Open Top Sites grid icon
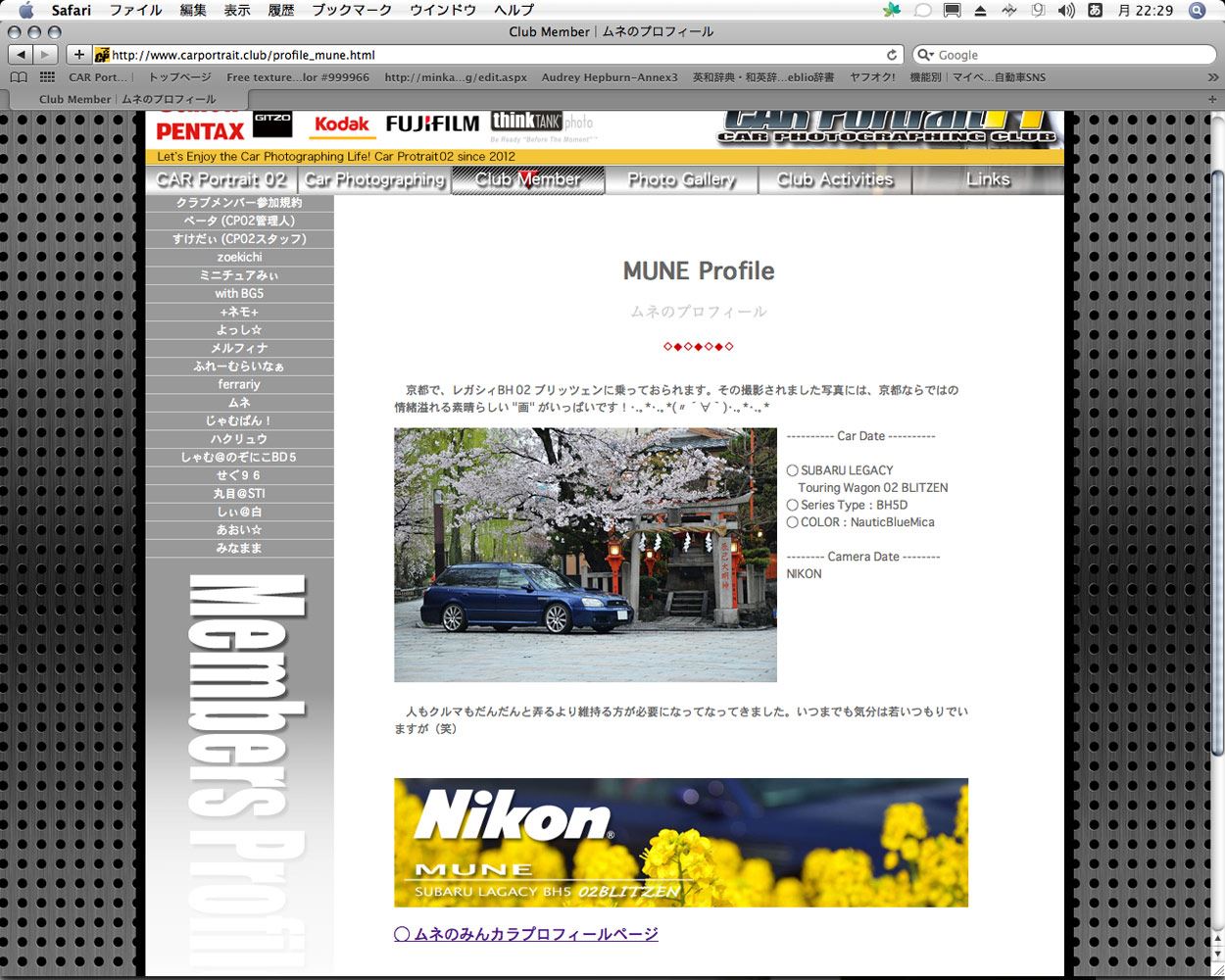Image resolution: width=1225 pixels, height=980 pixels. [x=47, y=76]
